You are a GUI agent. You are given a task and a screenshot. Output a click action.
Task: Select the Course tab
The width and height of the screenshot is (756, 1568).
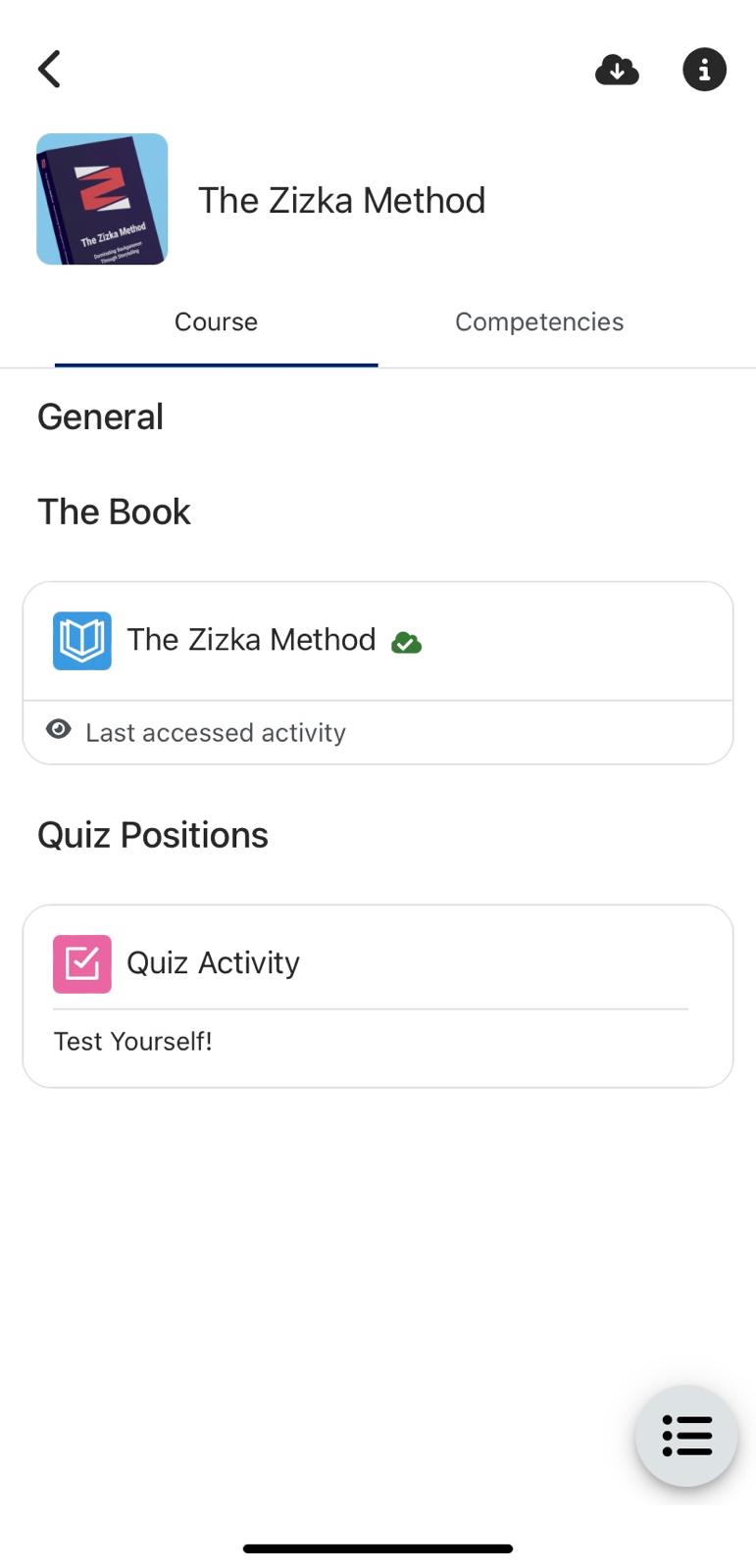click(216, 322)
